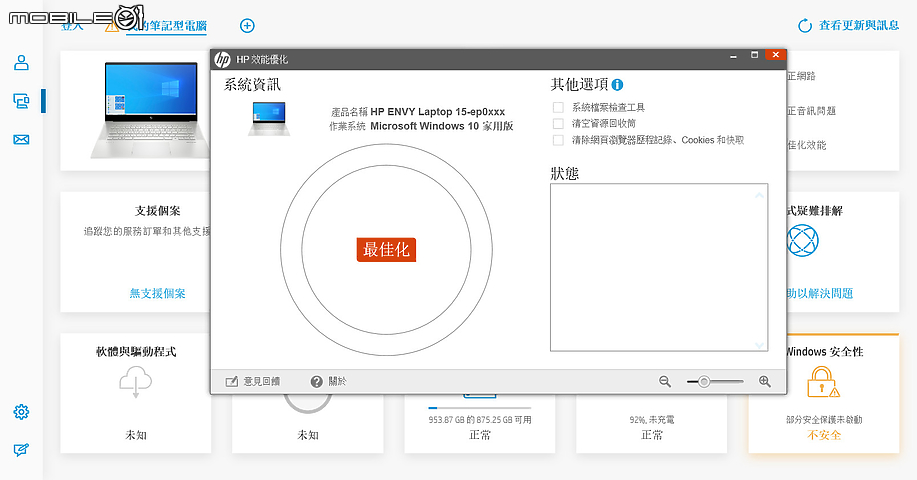
Task: Select the My Devices sidebar icon
Action: [21, 101]
